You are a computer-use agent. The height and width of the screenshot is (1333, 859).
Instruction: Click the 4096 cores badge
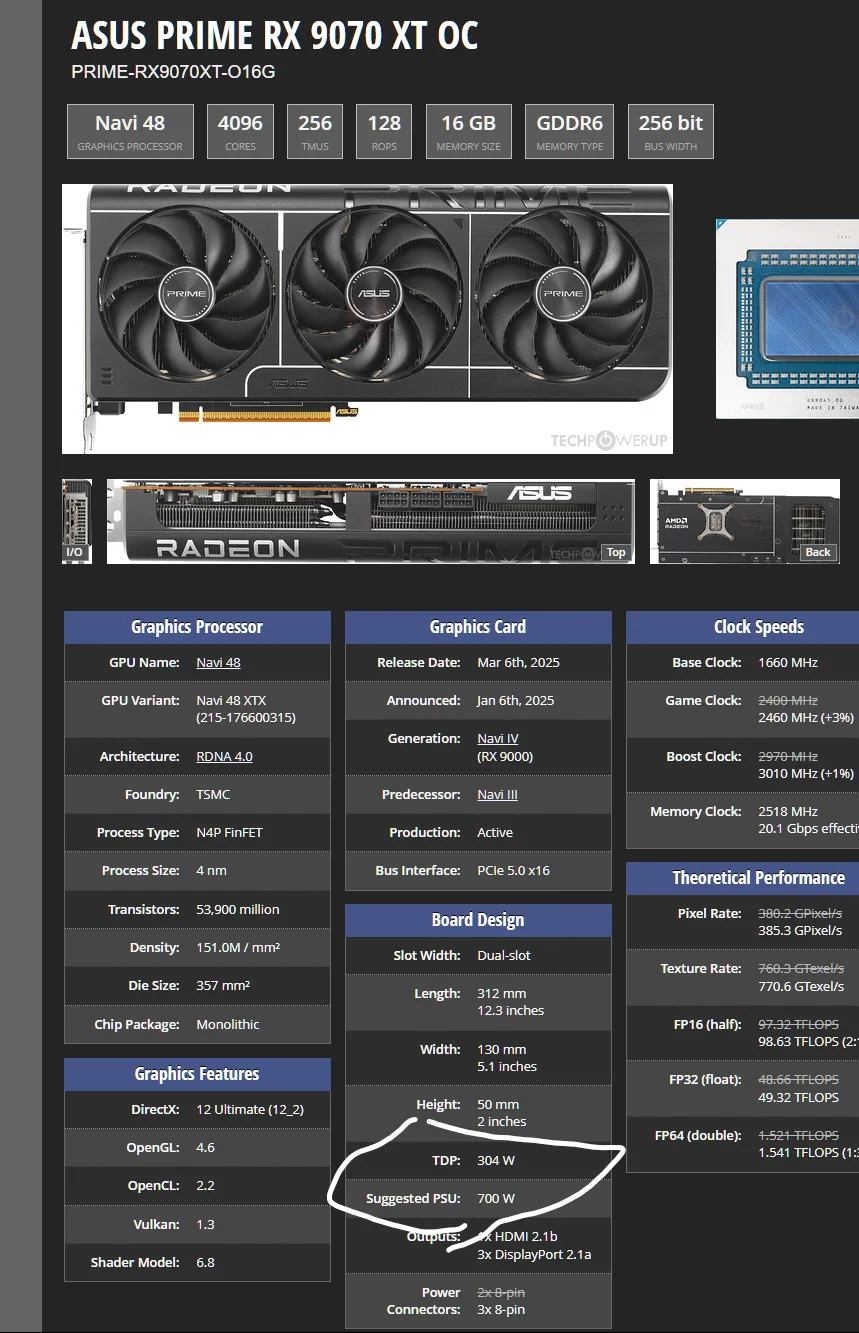pyautogui.click(x=240, y=132)
